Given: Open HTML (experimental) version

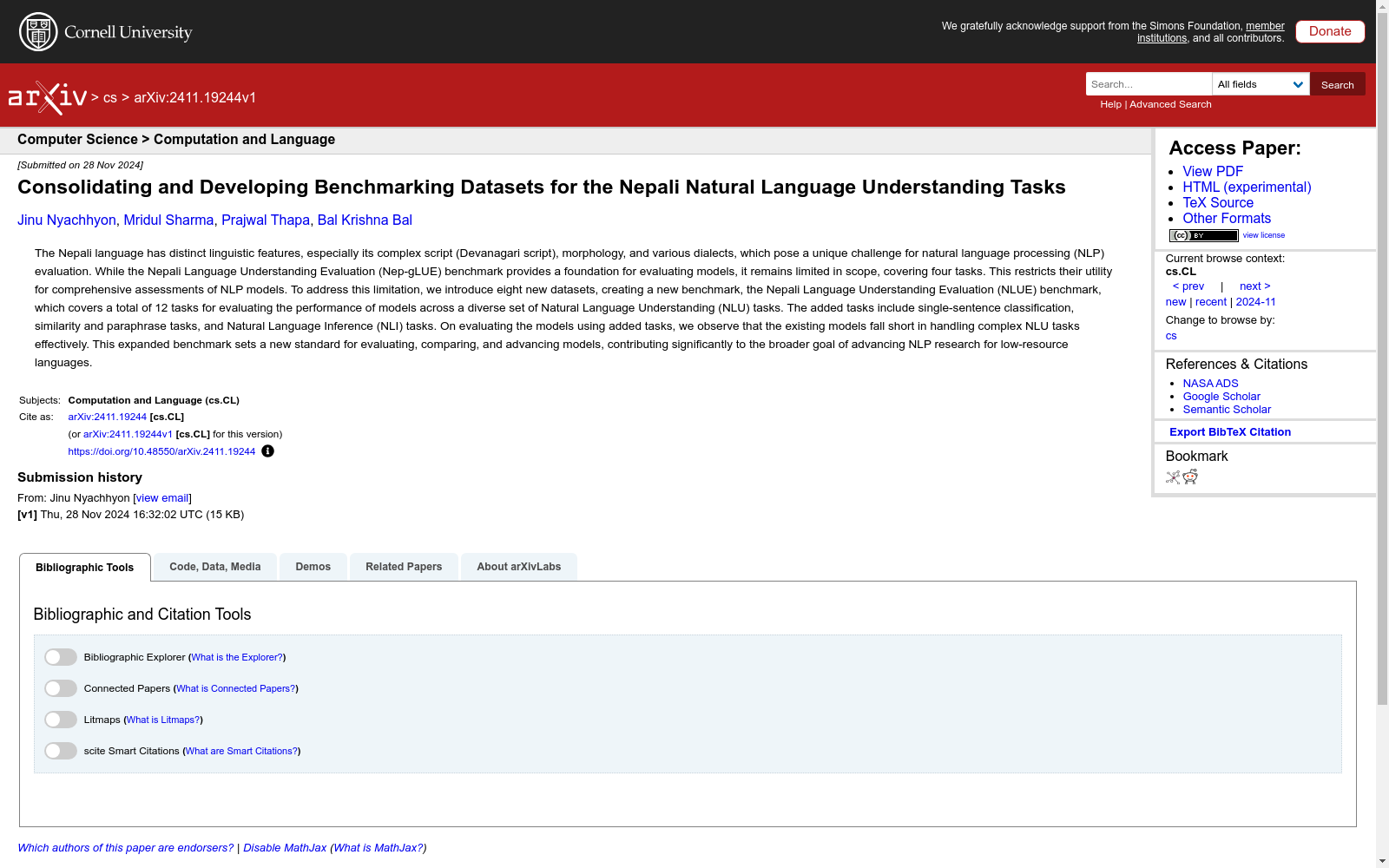Looking at the screenshot, I should [1247, 187].
